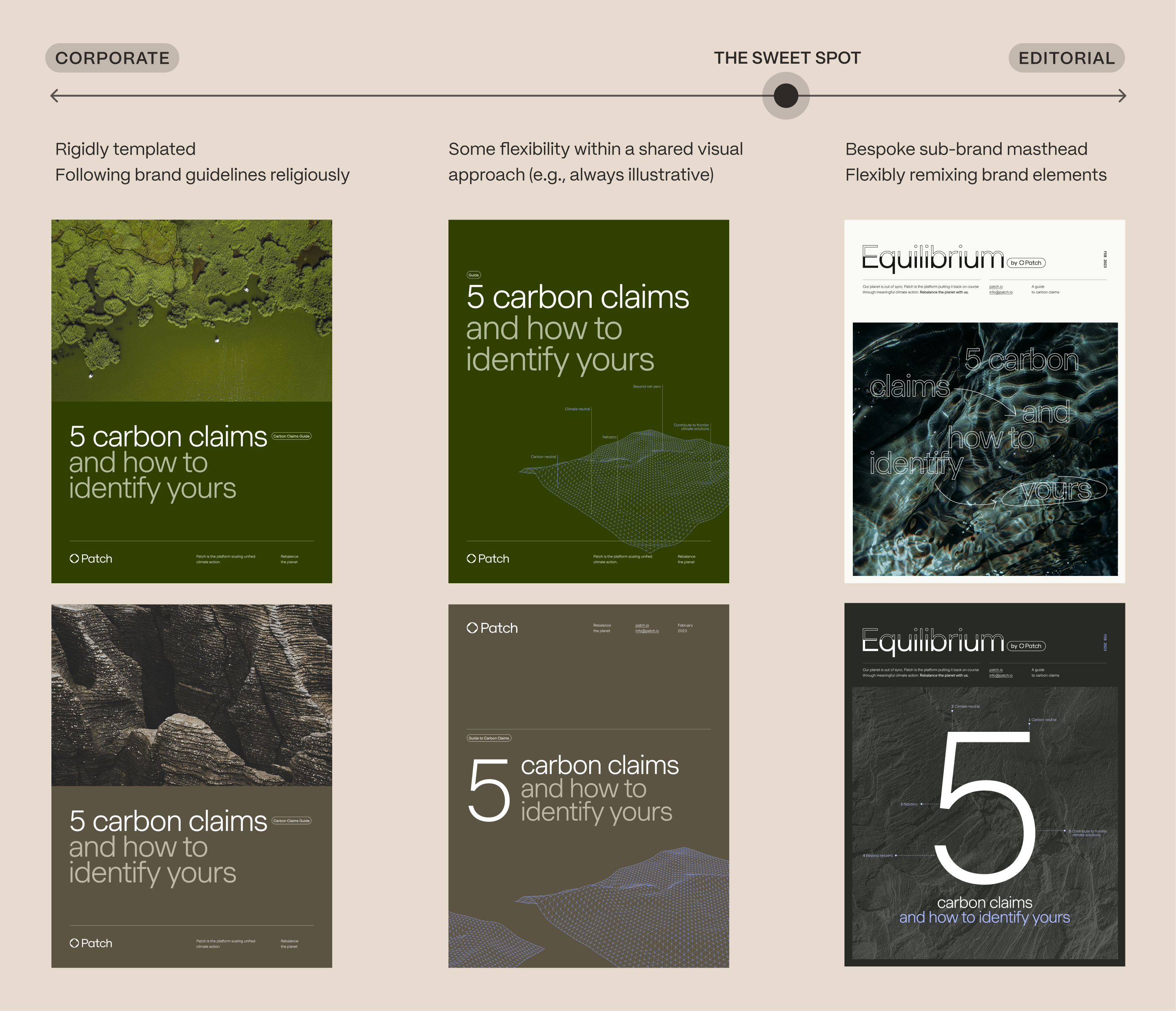Click large numeral 5 on brown wireframe cover
The height and width of the screenshot is (1011, 1176).
489,790
